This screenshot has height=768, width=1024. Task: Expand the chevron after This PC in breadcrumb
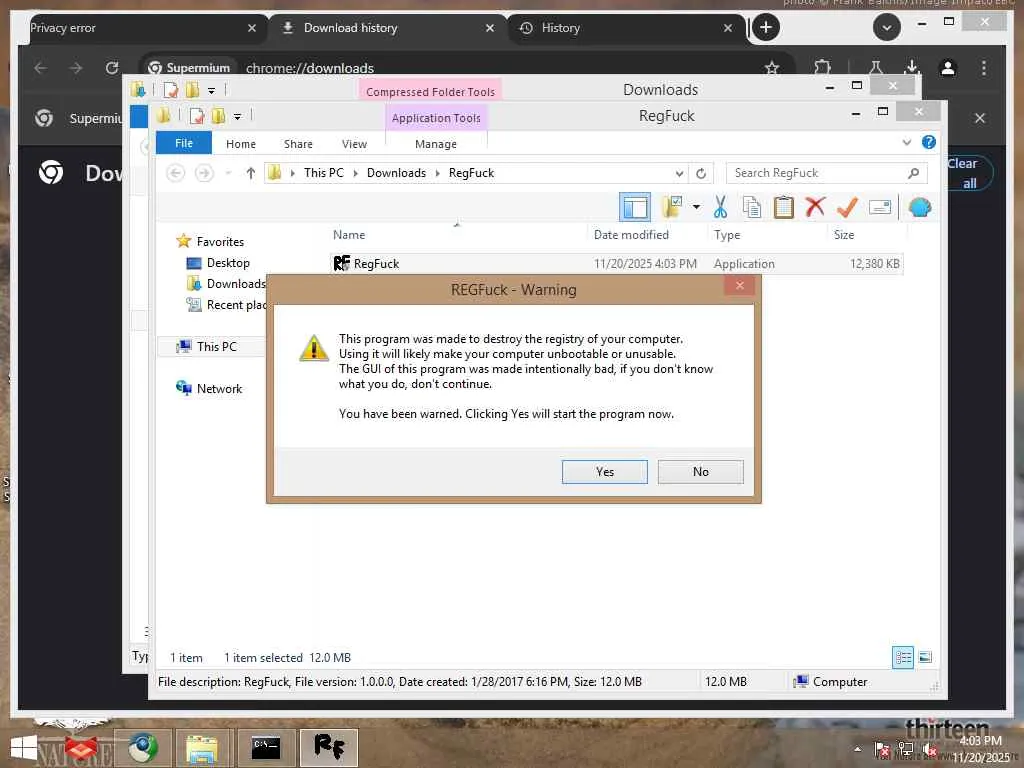[x=355, y=173]
